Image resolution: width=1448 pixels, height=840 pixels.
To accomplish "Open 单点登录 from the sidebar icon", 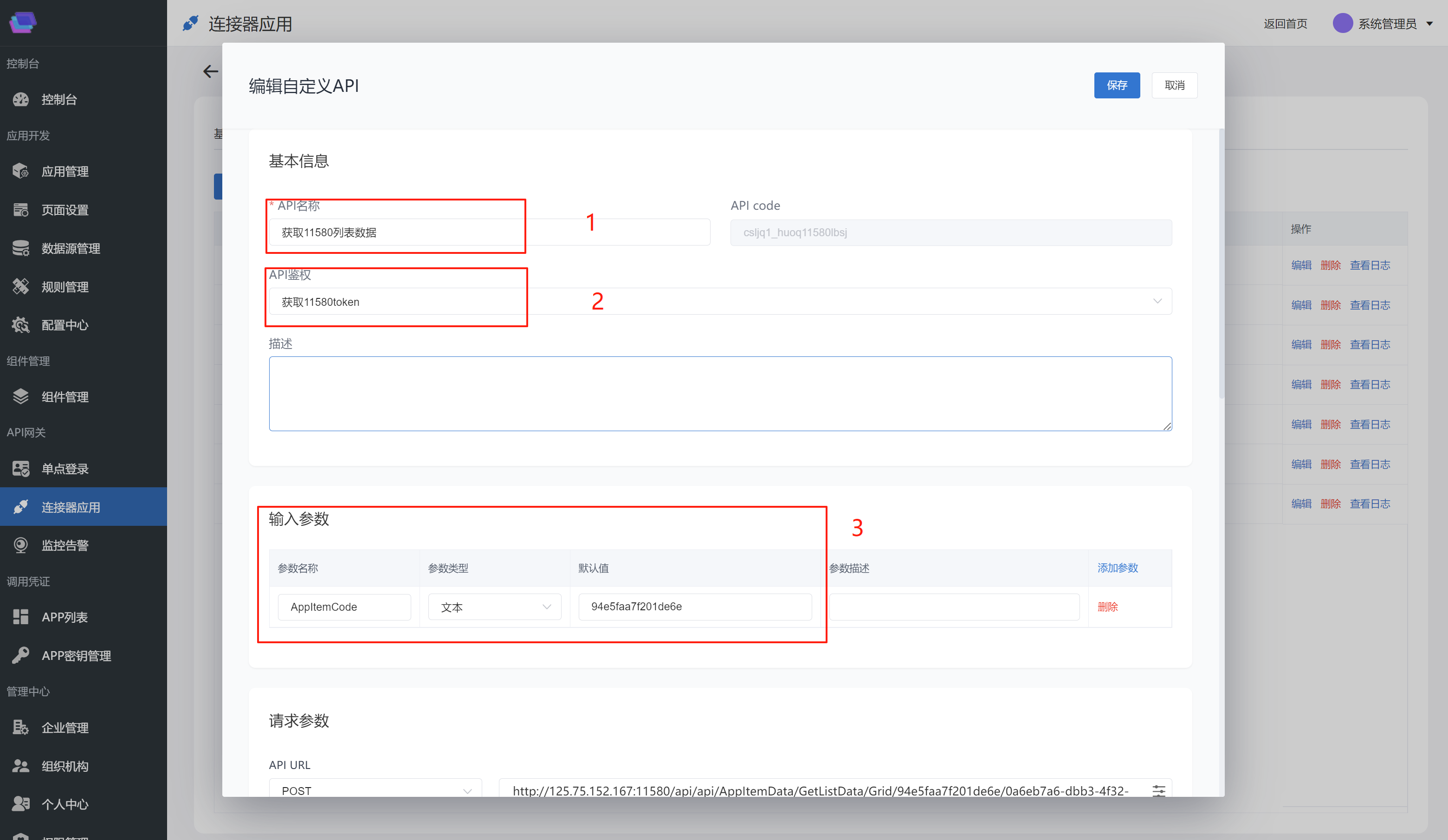I will pyautogui.click(x=21, y=469).
